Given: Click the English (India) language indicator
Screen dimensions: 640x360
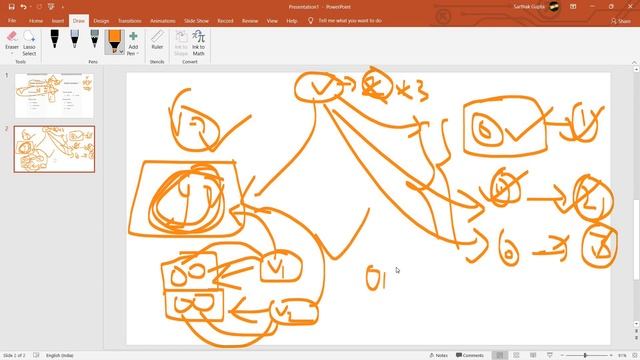Looking at the screenshot, I should tap(60, 356).
